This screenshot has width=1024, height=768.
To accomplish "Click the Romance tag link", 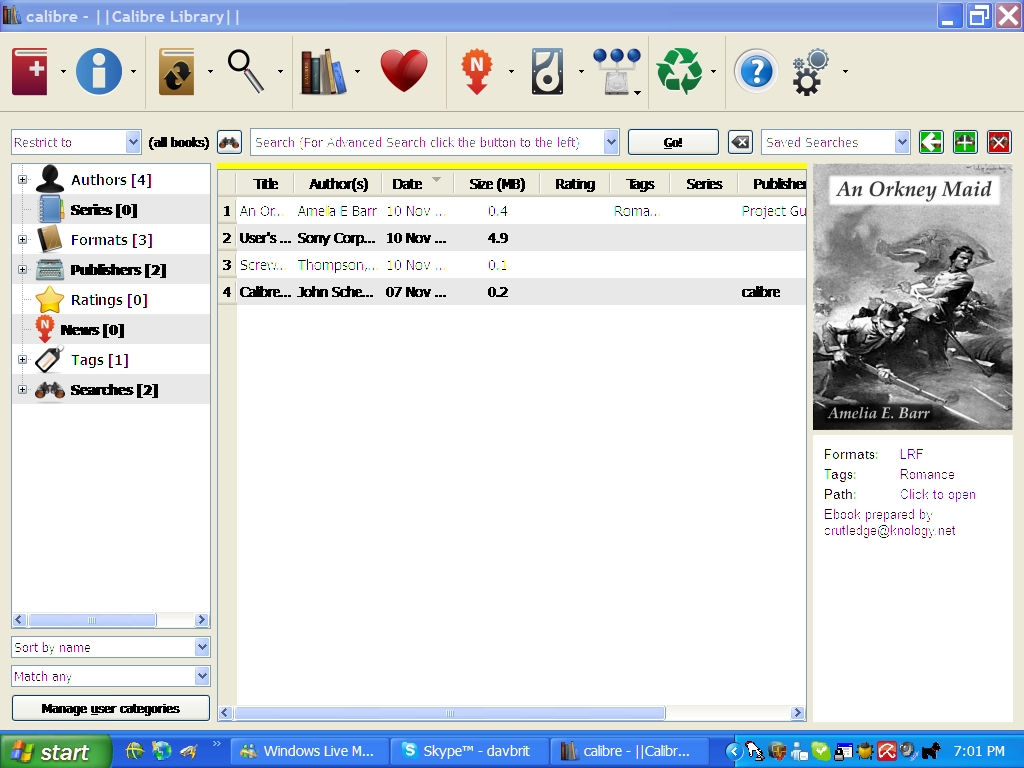I will 927,474.
